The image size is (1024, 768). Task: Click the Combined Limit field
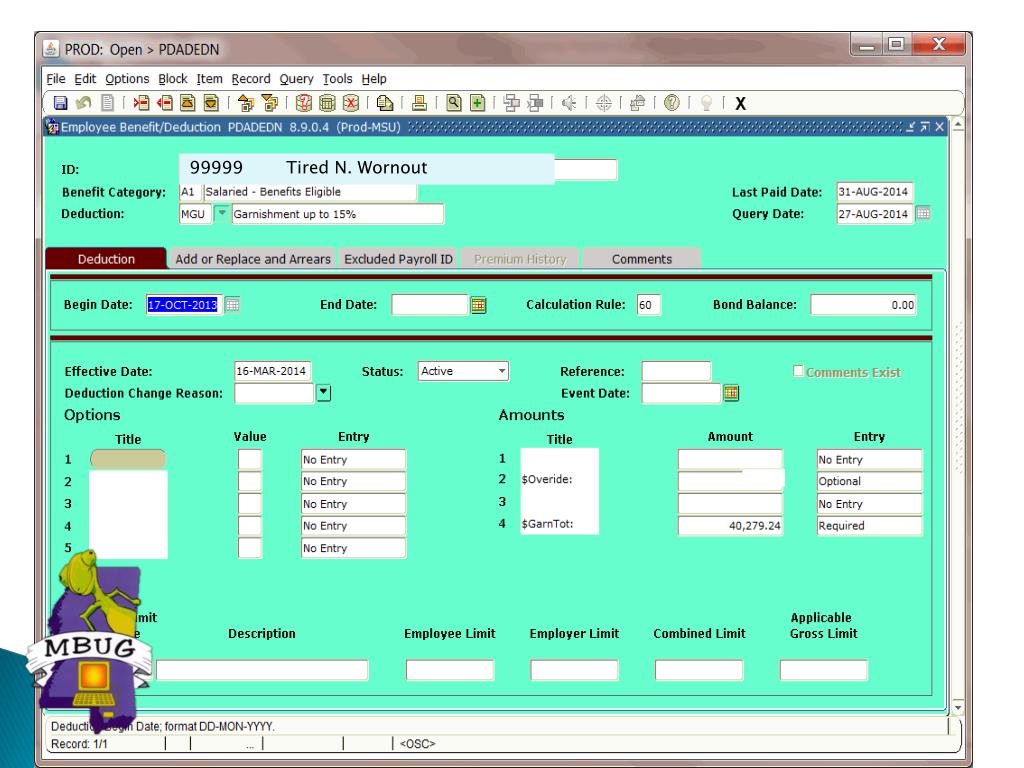(699, 670)
